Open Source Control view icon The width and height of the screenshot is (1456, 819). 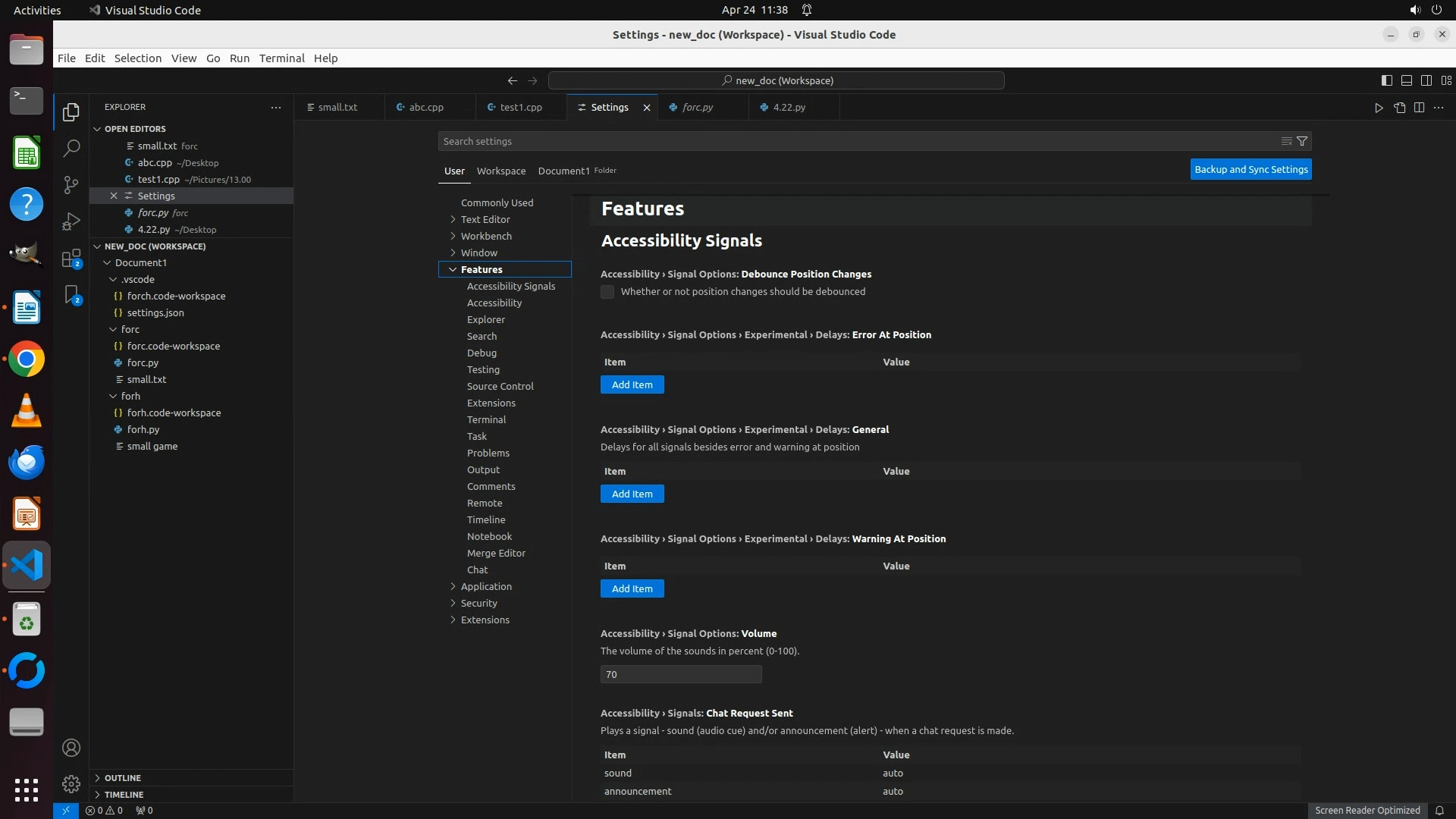coord(71,184)
